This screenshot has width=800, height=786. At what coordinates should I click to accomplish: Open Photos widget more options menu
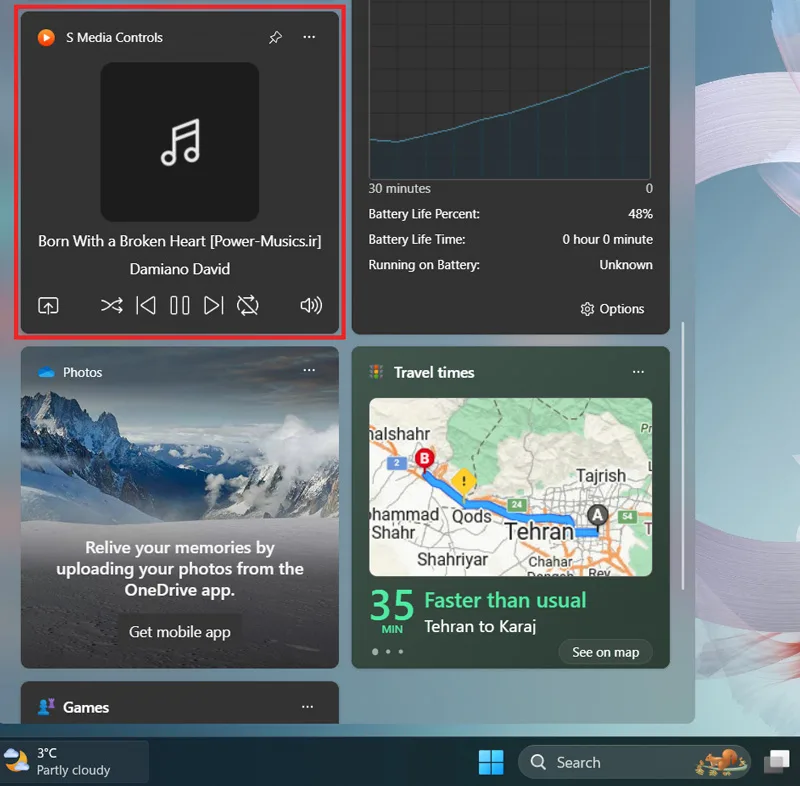click(x=309, y=370)
